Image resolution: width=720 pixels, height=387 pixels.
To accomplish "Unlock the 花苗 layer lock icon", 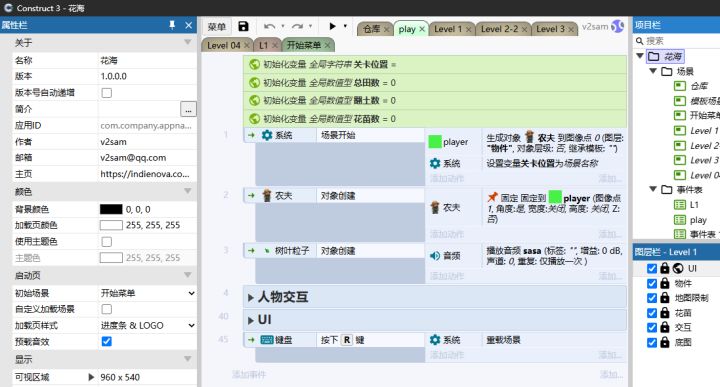I will pyautogui.click(x=664, y=313).
